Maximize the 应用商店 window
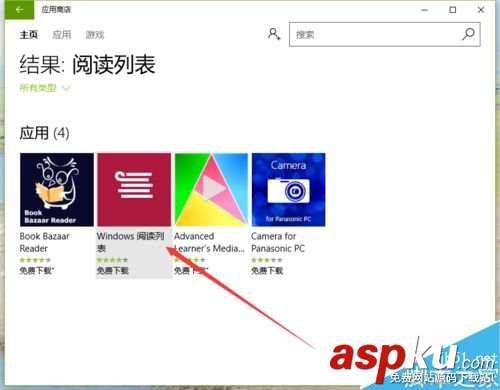 point(453,10)
